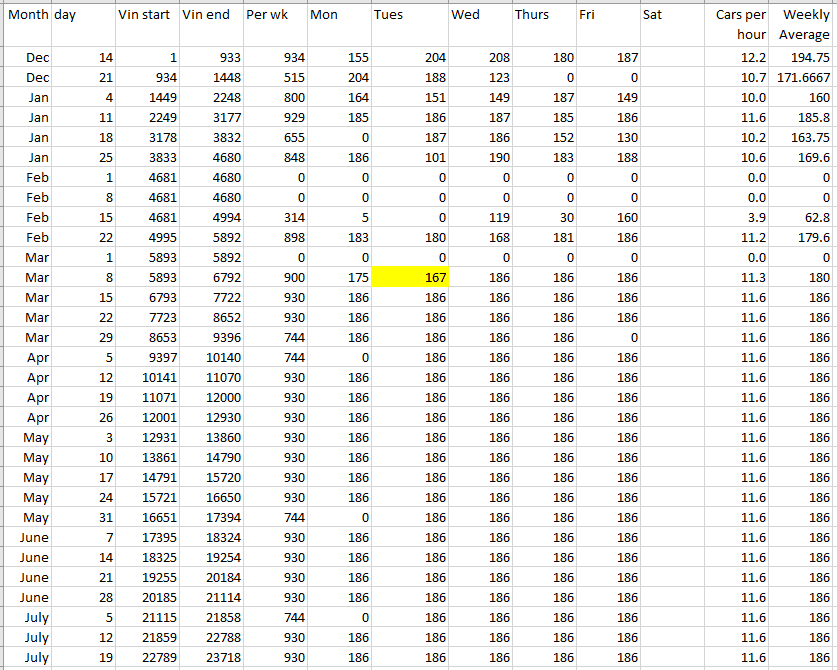The width and height of the screenshot is (837, 670).
Task: Select the Thurs cell containing 30
Action: pos(543,217)
